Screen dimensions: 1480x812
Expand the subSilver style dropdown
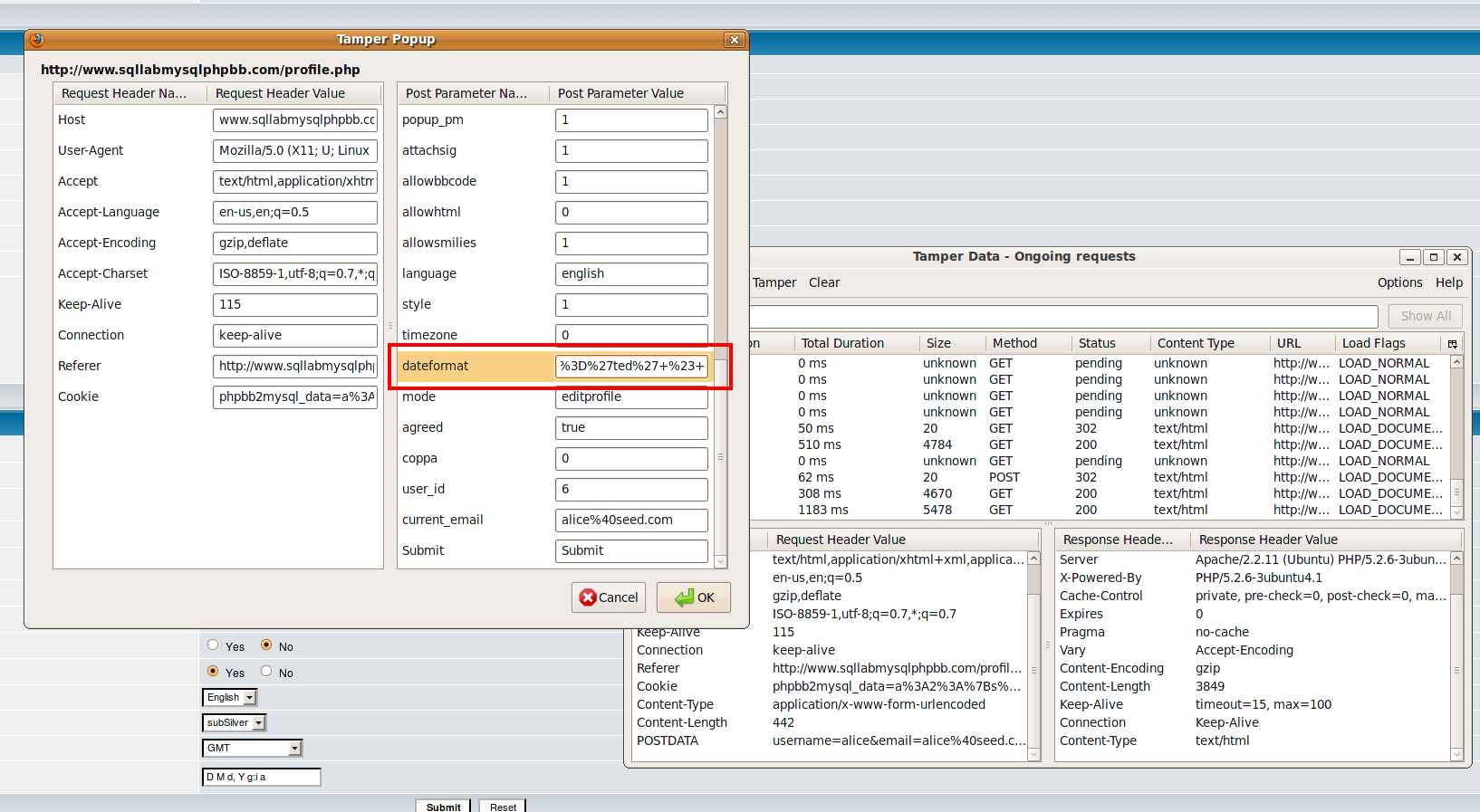click(234, 723)
